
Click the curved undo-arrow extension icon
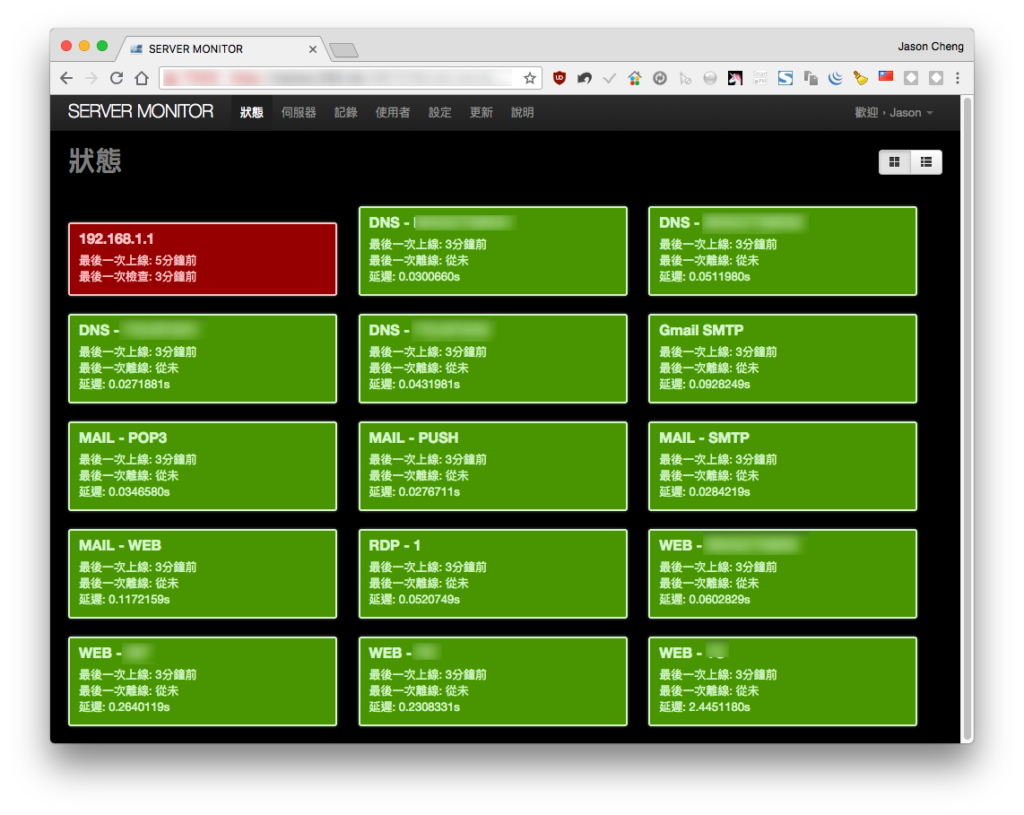584,78
